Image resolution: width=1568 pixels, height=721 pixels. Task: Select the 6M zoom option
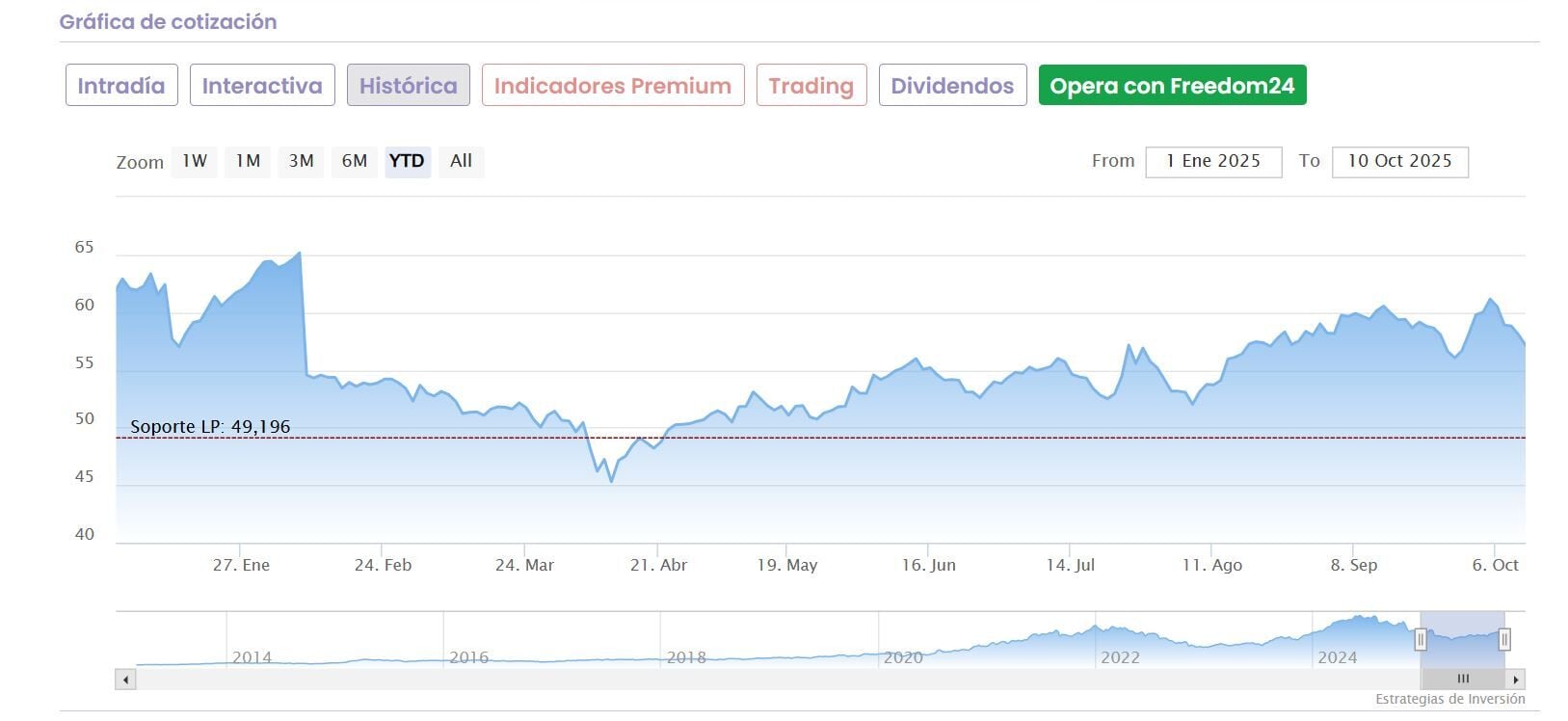[x=355, y=161]
